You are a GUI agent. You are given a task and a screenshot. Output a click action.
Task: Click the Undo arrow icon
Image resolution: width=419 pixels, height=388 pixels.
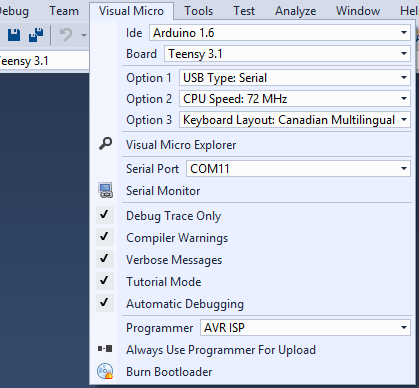(x=66, y=35)
